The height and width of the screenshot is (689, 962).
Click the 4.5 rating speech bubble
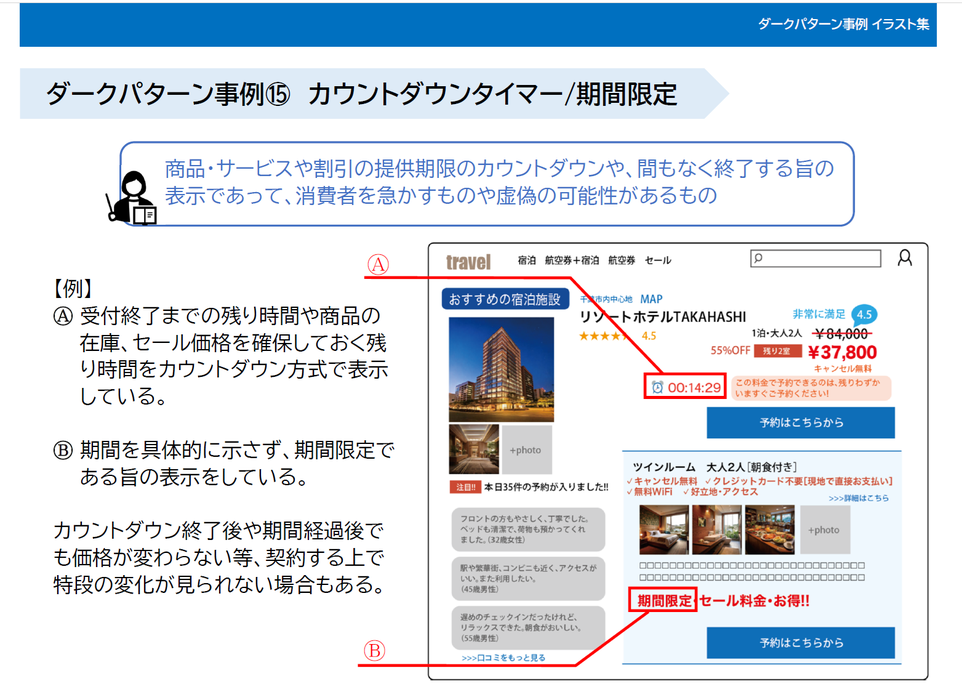[x=864, y=315]
